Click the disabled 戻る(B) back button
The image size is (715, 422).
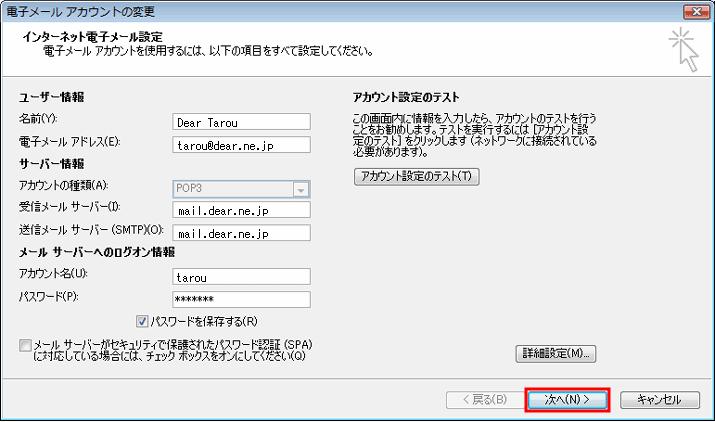tap(484, 400)
